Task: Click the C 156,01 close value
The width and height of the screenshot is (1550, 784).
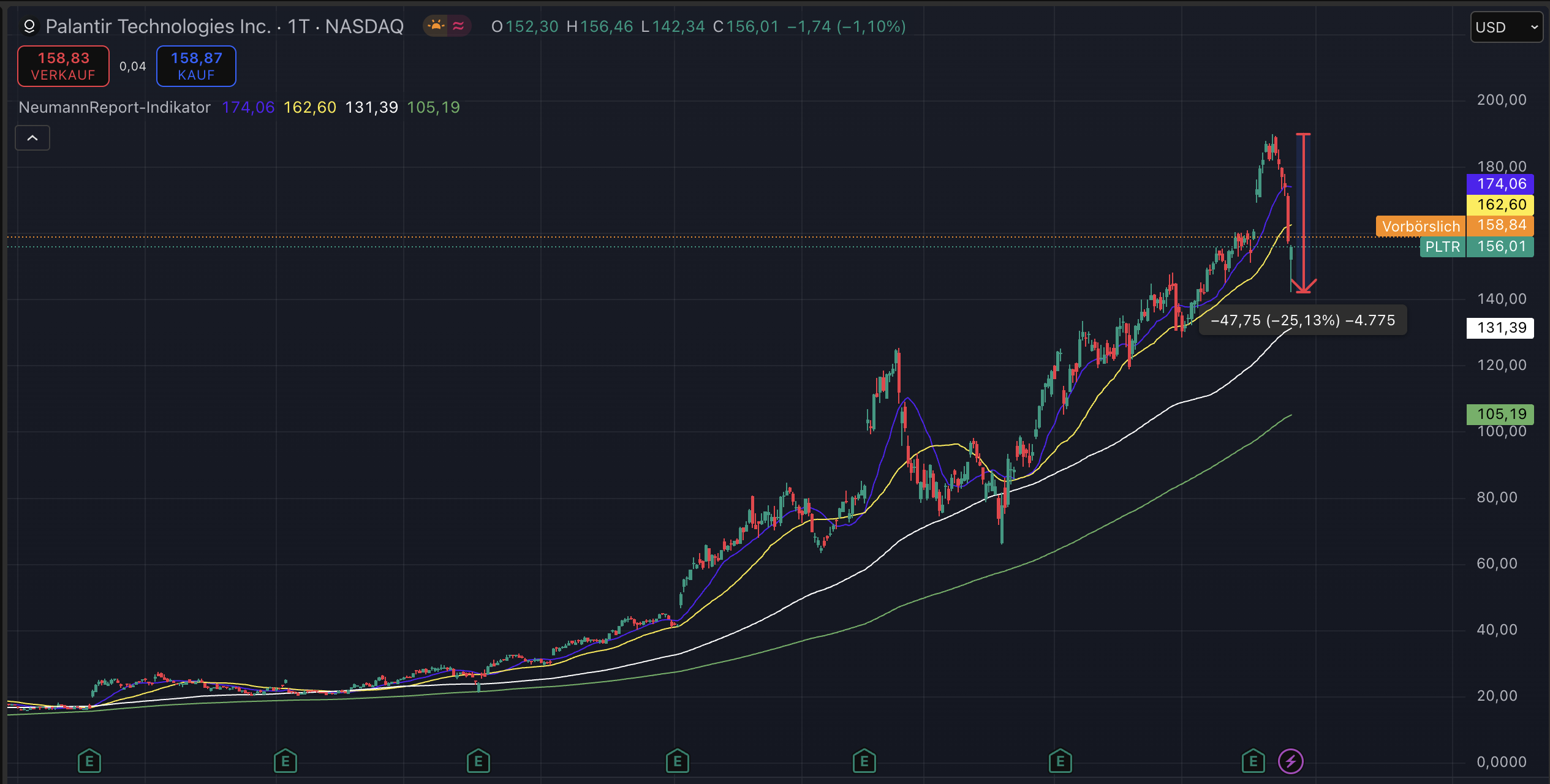Action: (x=746, y=26)
